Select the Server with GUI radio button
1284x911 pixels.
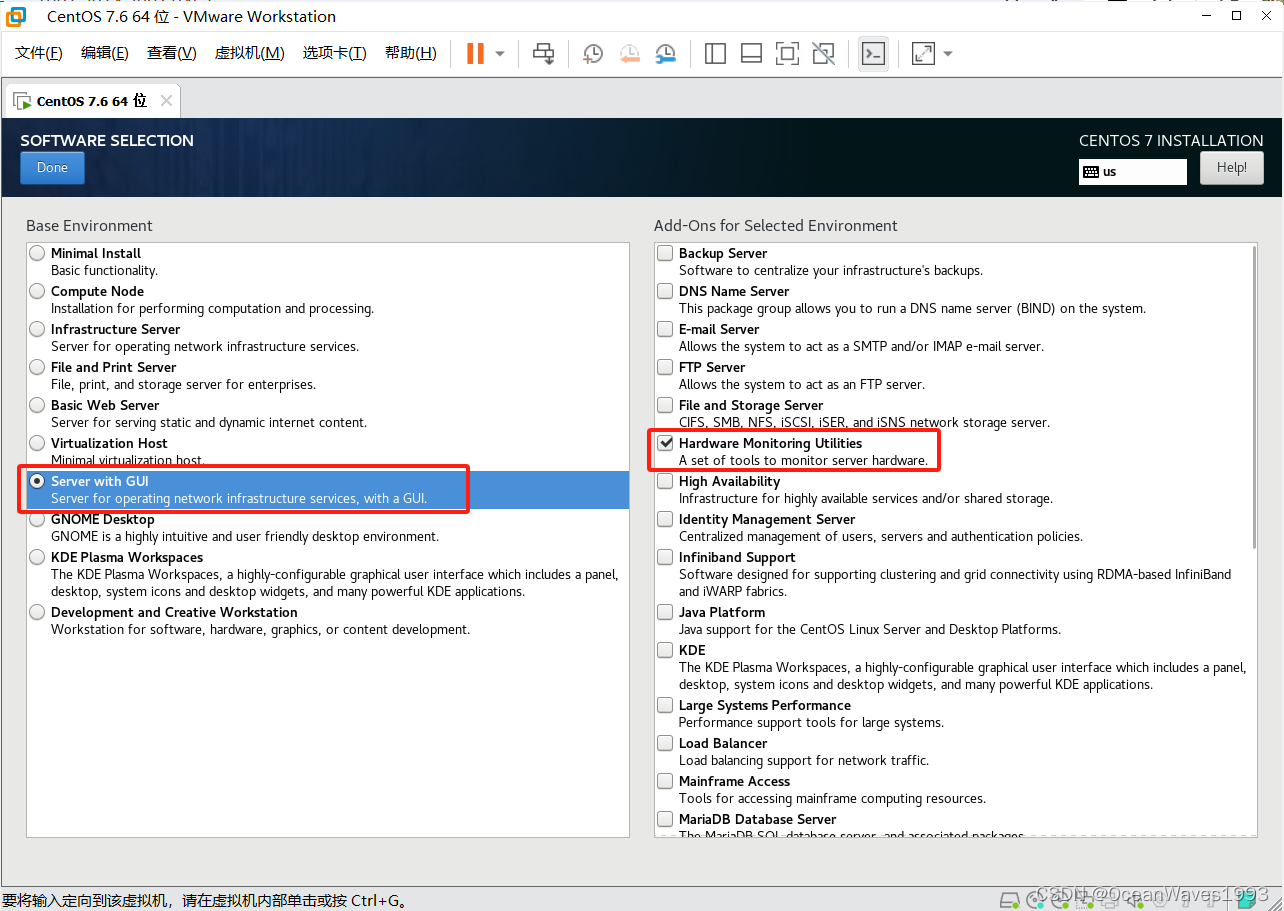37,481
